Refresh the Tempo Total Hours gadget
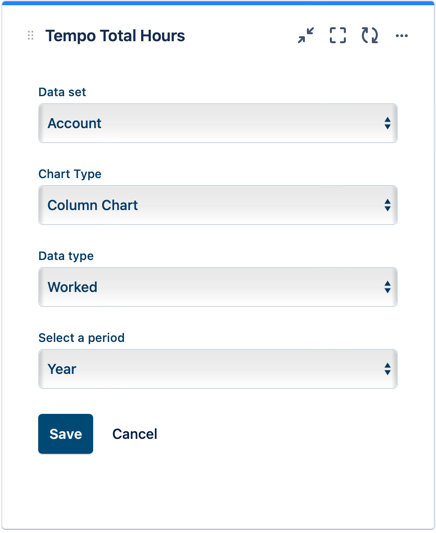This screenshot has width=436, height=533. [370, 35]
